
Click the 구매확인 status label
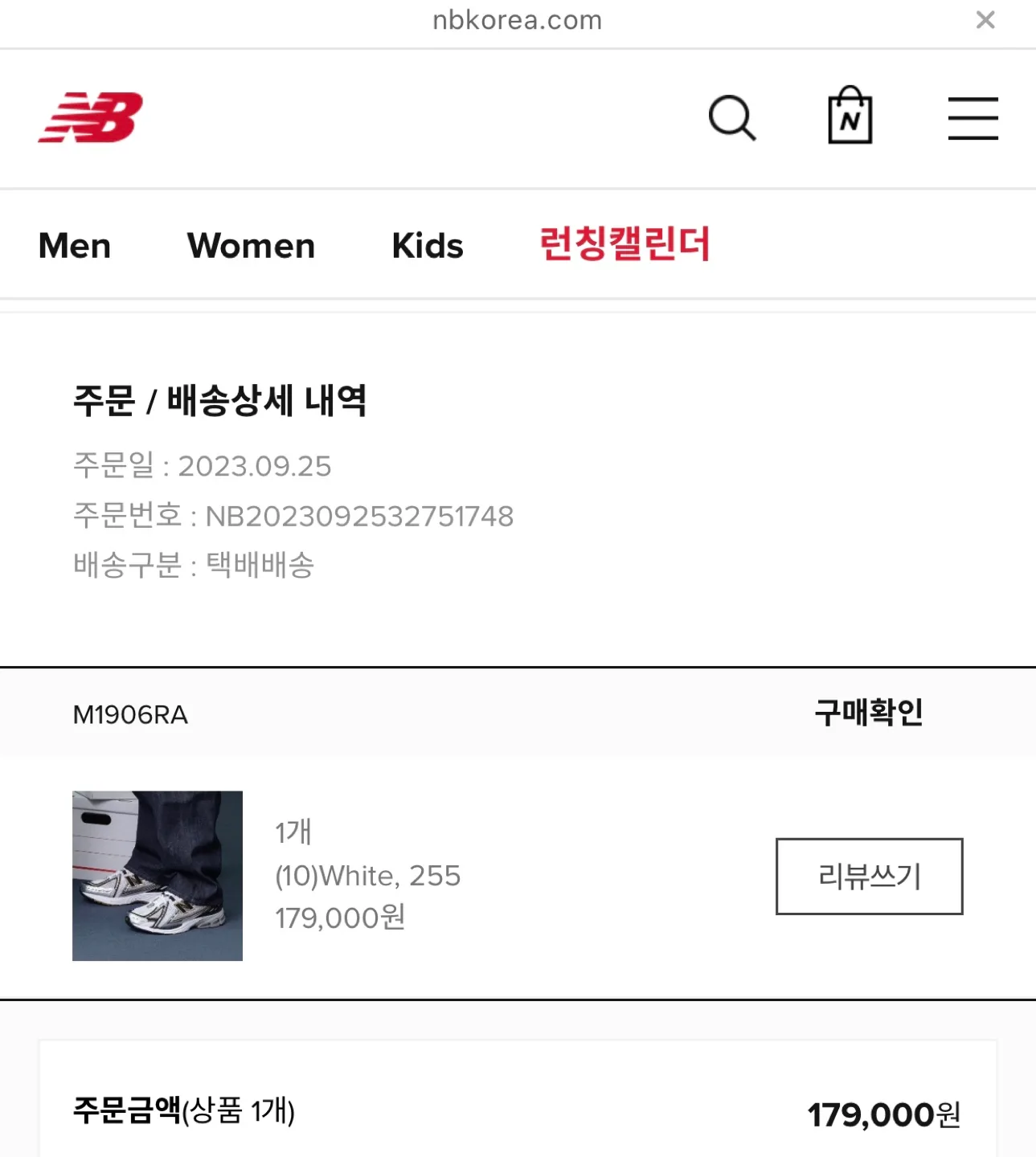(x=869, y=712)
